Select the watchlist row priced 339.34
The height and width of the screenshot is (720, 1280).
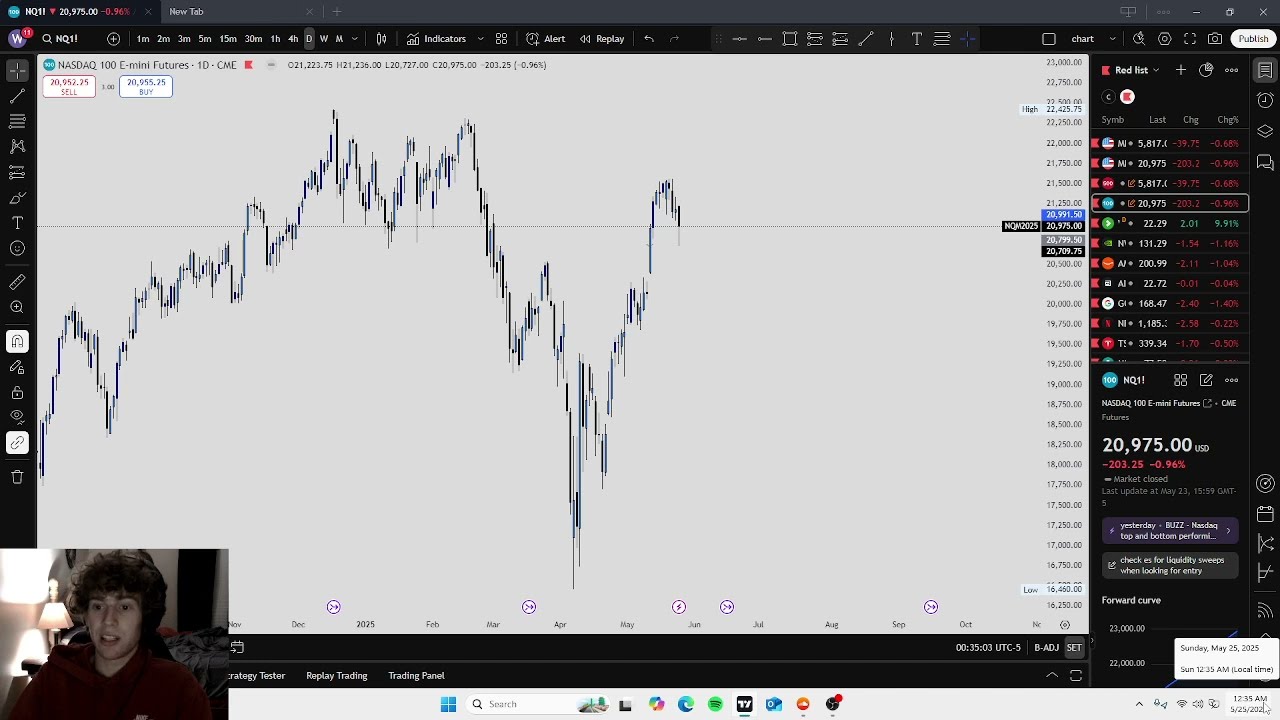pyautogui.click(x=1168, y=343)
